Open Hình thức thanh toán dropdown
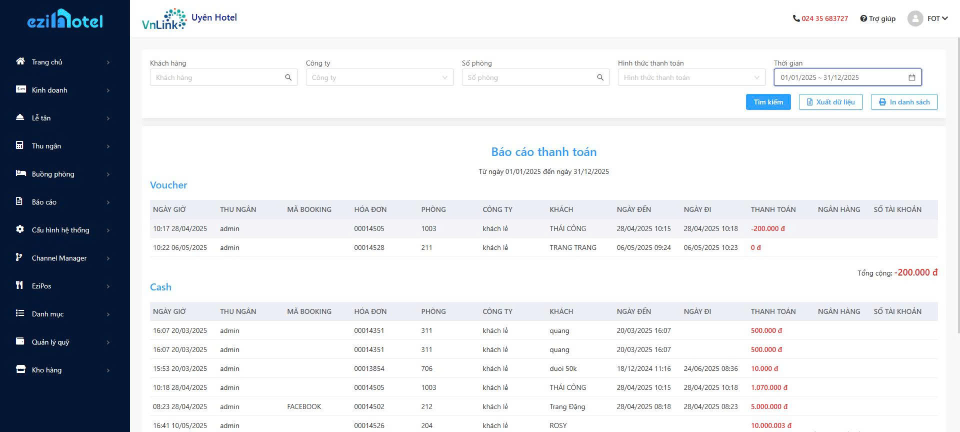This screenshot has width=960, height=432. pos(691,77)
